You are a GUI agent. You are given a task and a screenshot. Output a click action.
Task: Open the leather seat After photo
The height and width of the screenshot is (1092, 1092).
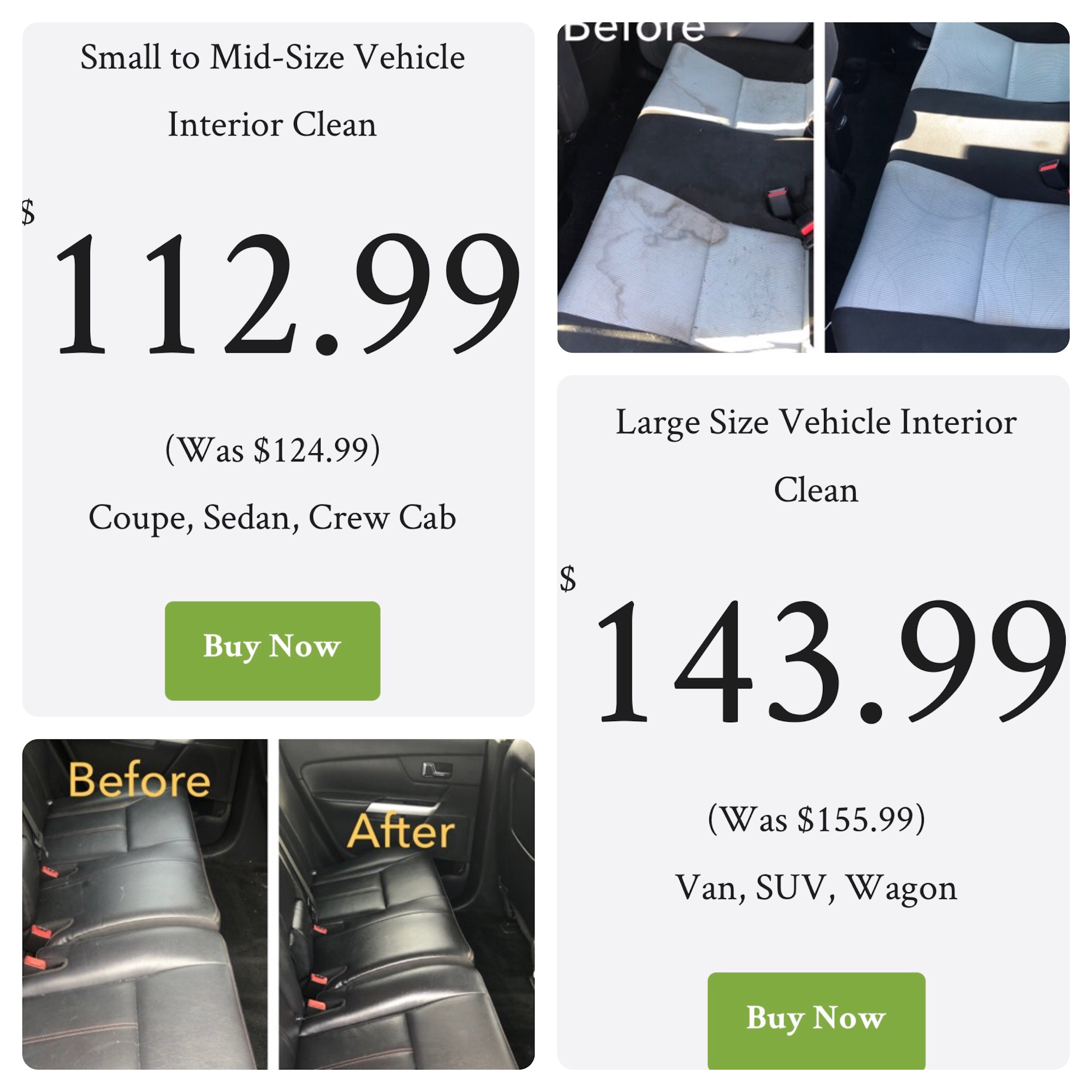406,904
